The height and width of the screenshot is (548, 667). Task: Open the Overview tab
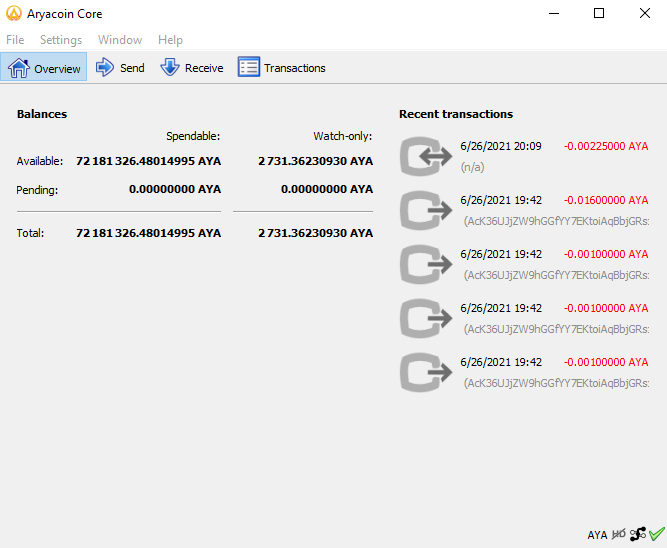(43, 67)
